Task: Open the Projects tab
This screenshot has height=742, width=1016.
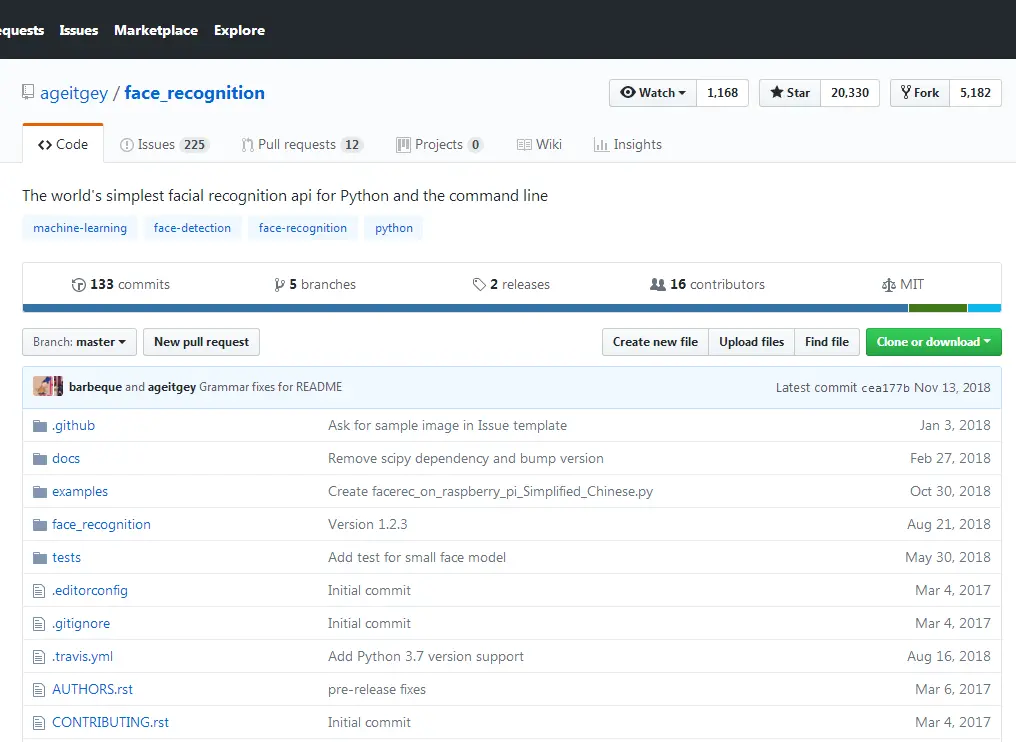Action: 439,145
